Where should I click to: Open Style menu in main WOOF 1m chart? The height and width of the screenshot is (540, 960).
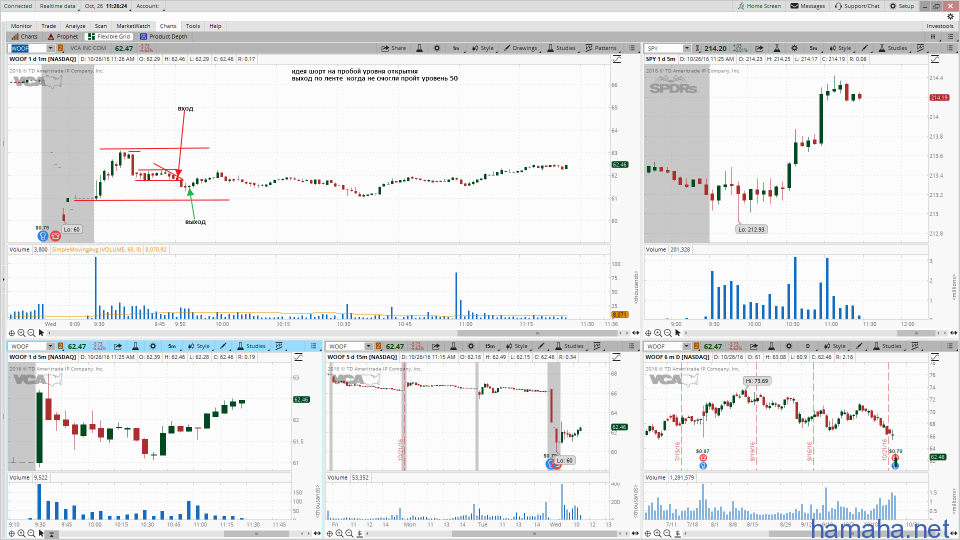[482, 48]
